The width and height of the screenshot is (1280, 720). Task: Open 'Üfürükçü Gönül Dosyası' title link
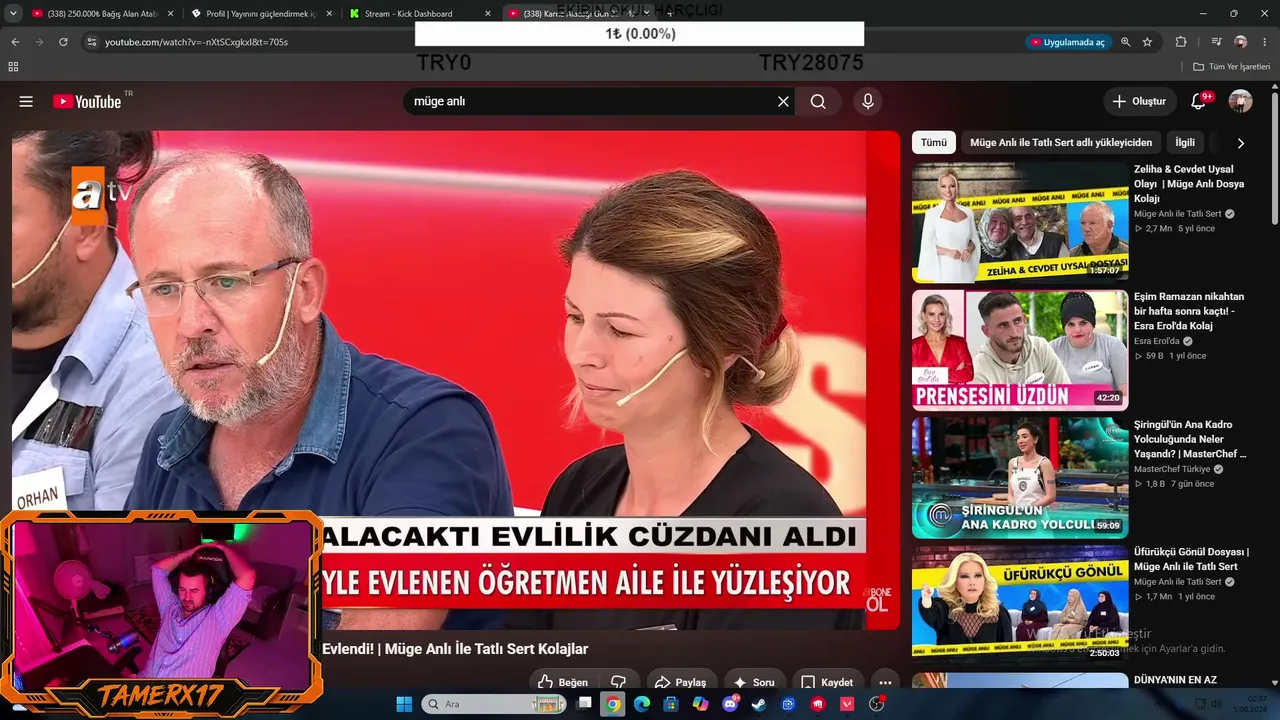1191,559
